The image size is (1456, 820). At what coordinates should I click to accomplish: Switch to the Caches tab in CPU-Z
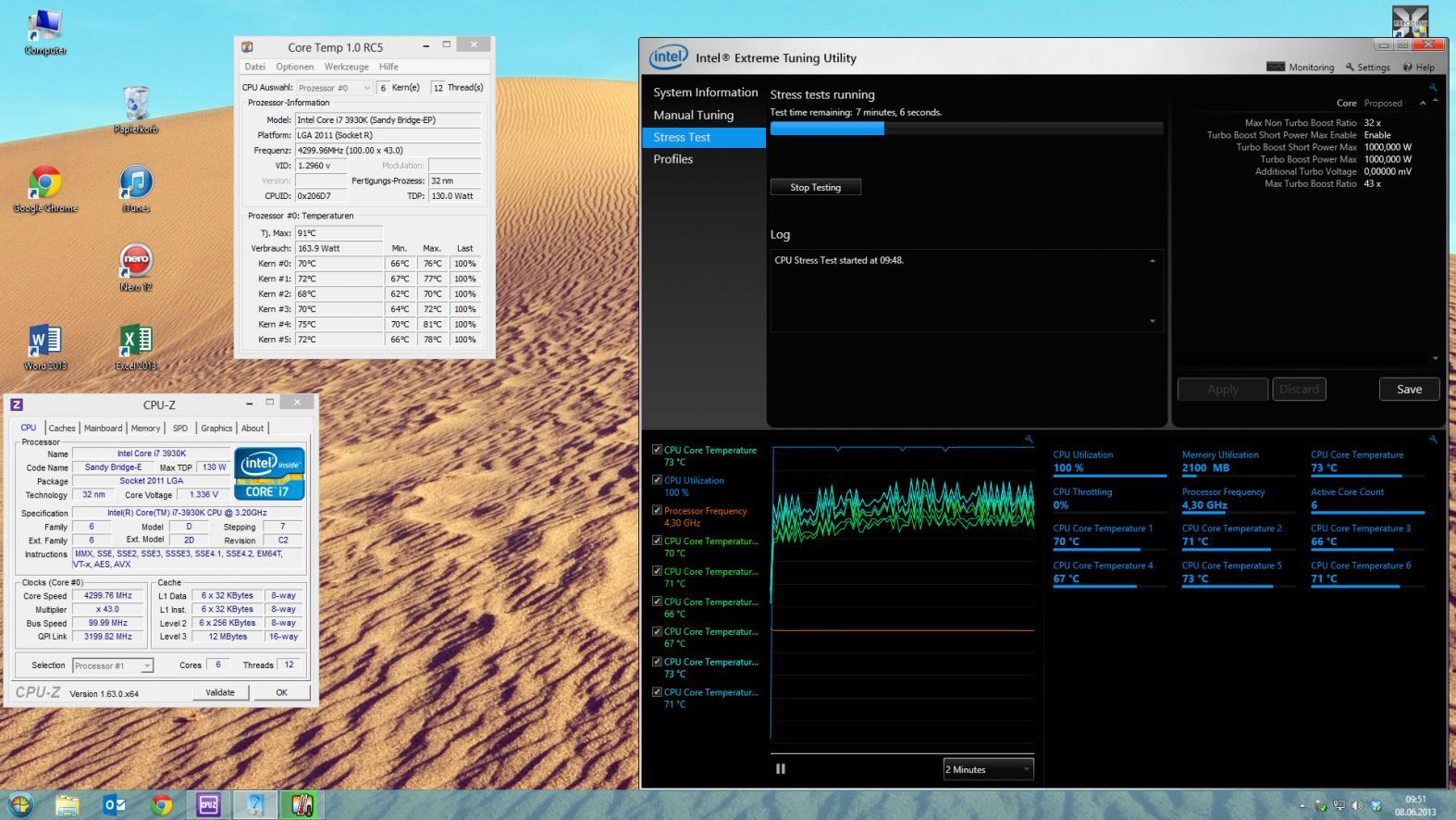pos(62,428)
